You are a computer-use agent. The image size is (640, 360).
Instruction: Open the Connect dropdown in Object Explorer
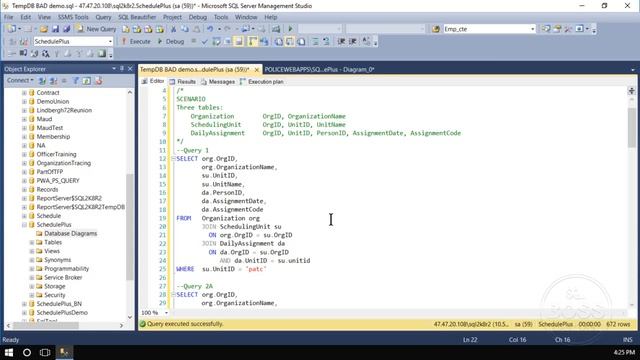click(x=20, y=80)
